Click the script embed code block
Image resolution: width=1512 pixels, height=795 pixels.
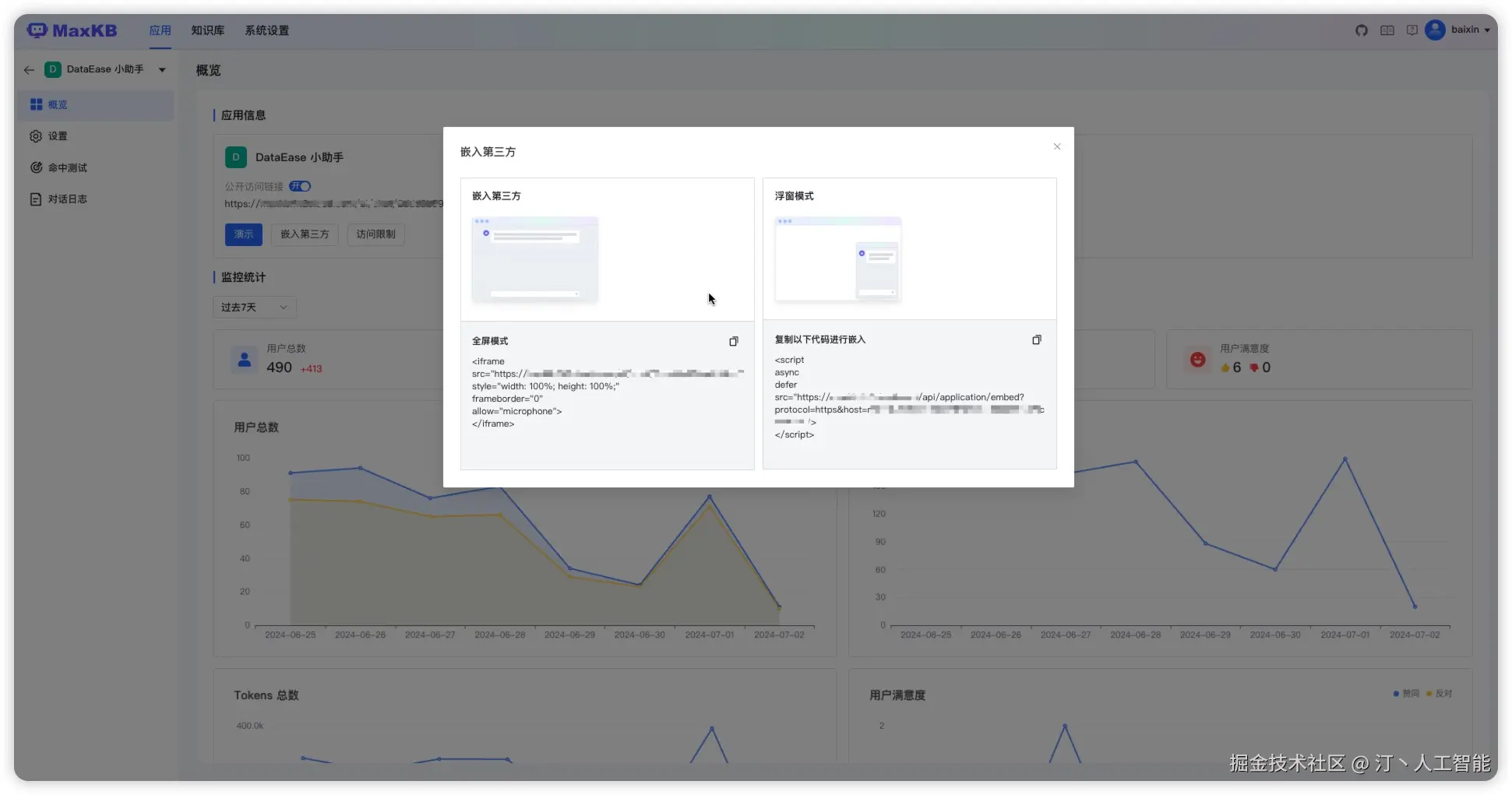[910, 397]
